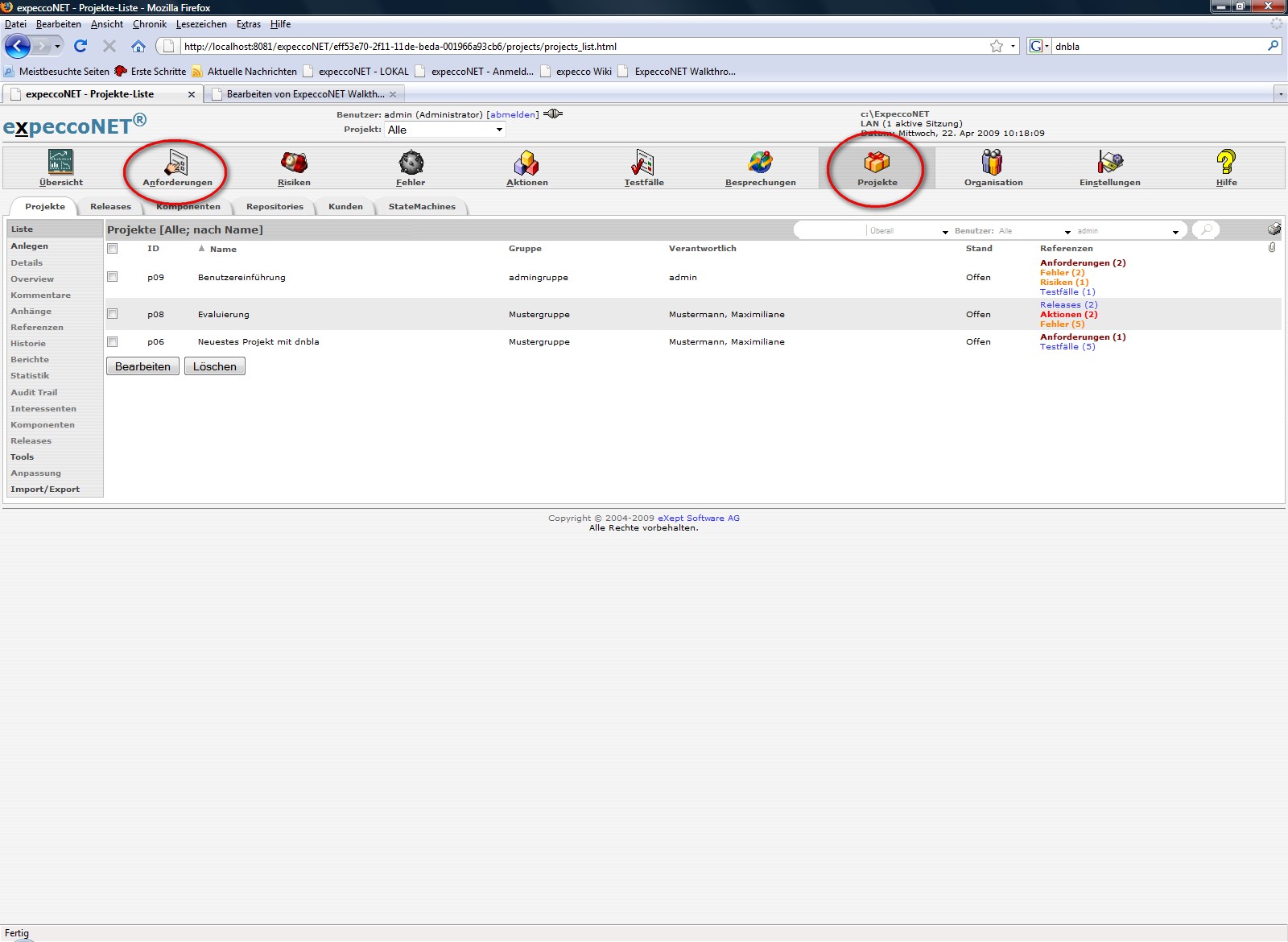Open Aktionen building blocks icon
This screenshot has height=942, width=1288.
coord(526,163)
